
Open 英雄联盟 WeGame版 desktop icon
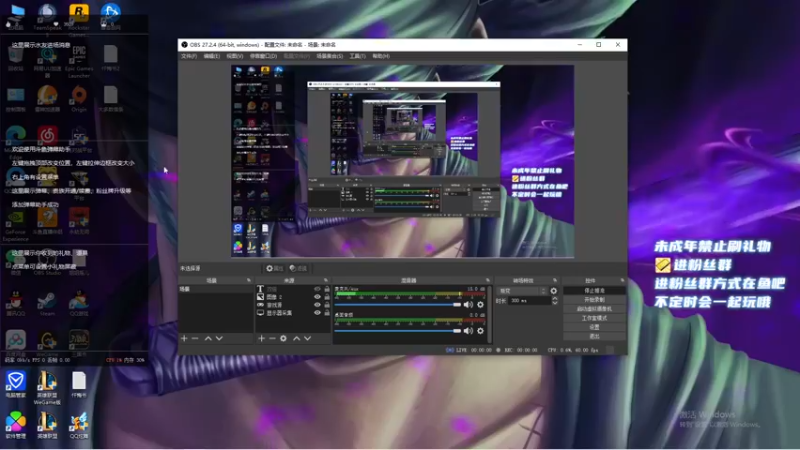tap(47, 388)
